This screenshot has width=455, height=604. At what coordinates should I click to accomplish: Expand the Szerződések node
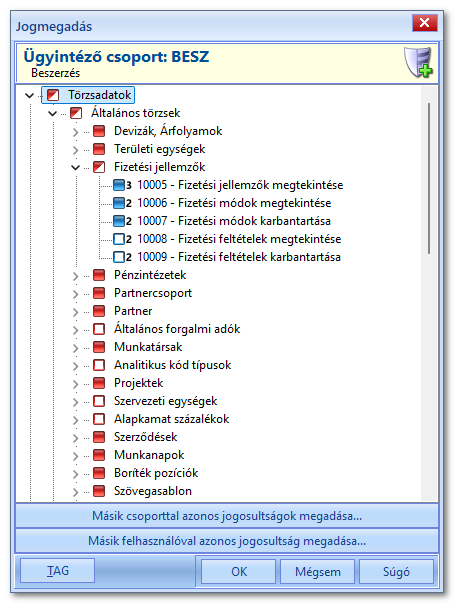[x=76, y=438]
